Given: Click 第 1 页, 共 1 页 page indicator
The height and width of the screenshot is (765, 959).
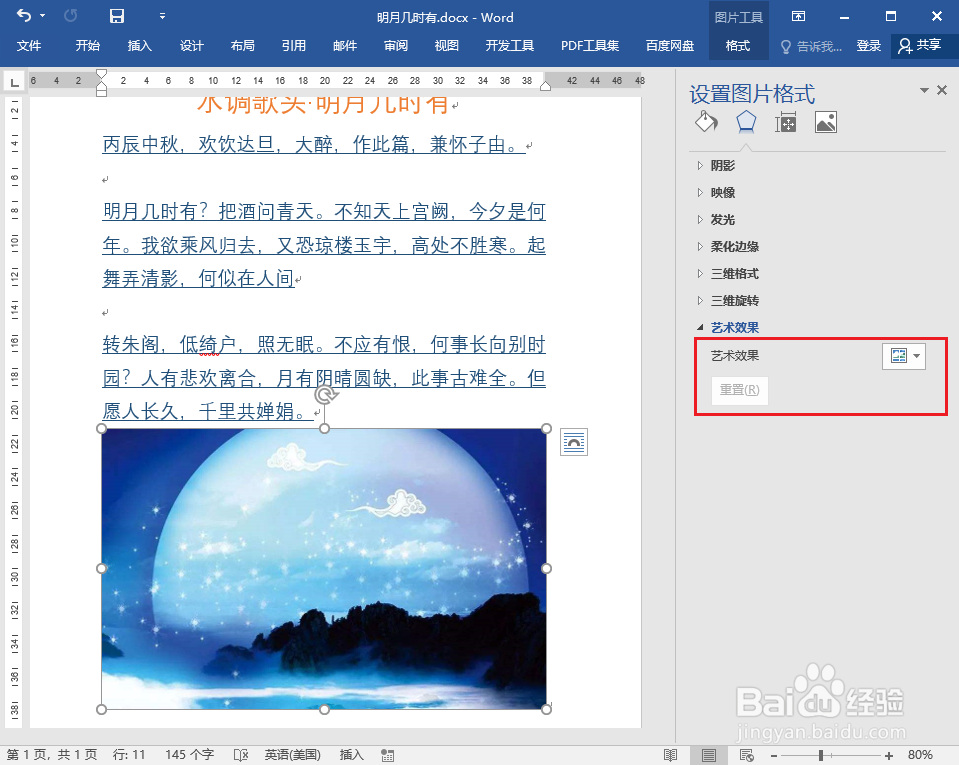Looking at the screenshot, I should coord(52,755).
